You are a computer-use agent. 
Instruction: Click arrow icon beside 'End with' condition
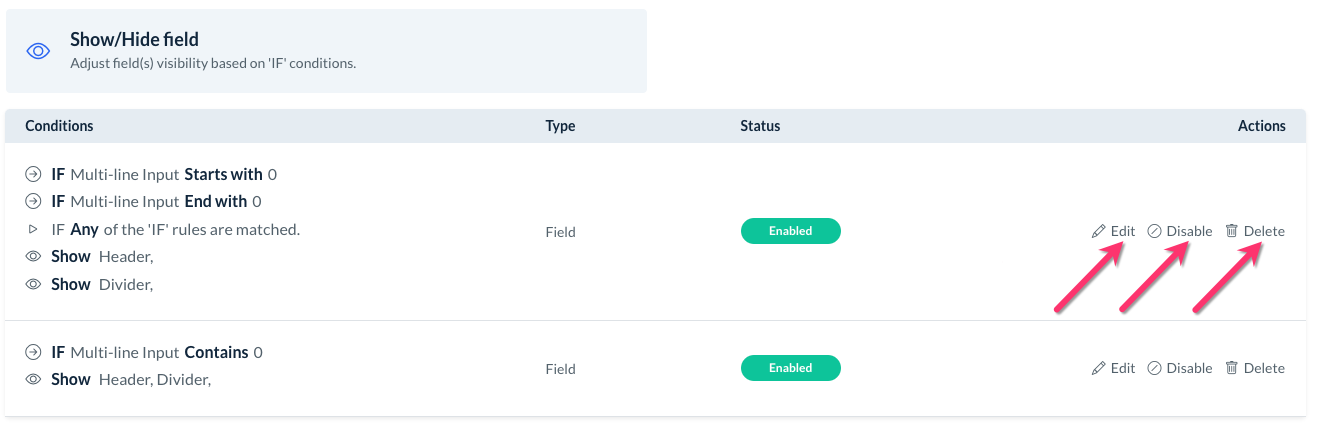click(x=33, y=202)
